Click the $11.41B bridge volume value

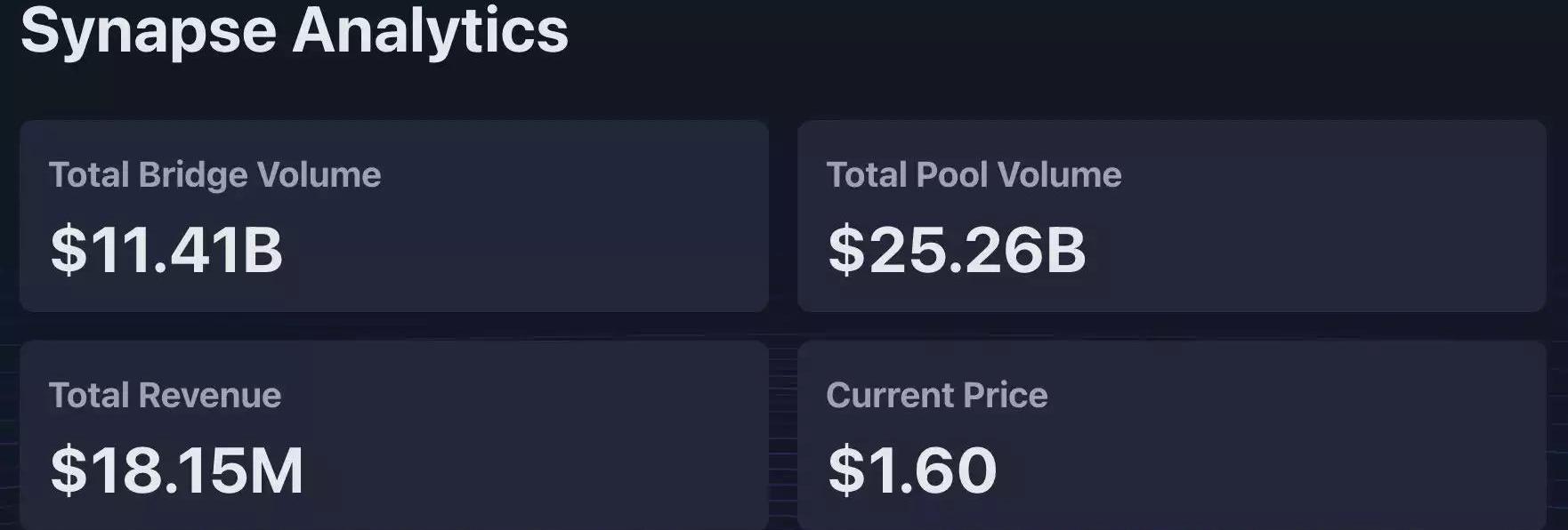[166, 250]
